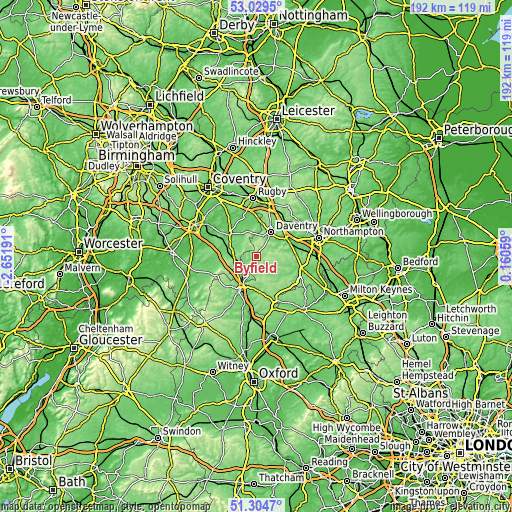Click the Coventry city marker square
This screenshot has height=512, width=512.
(x=208, y=187)
